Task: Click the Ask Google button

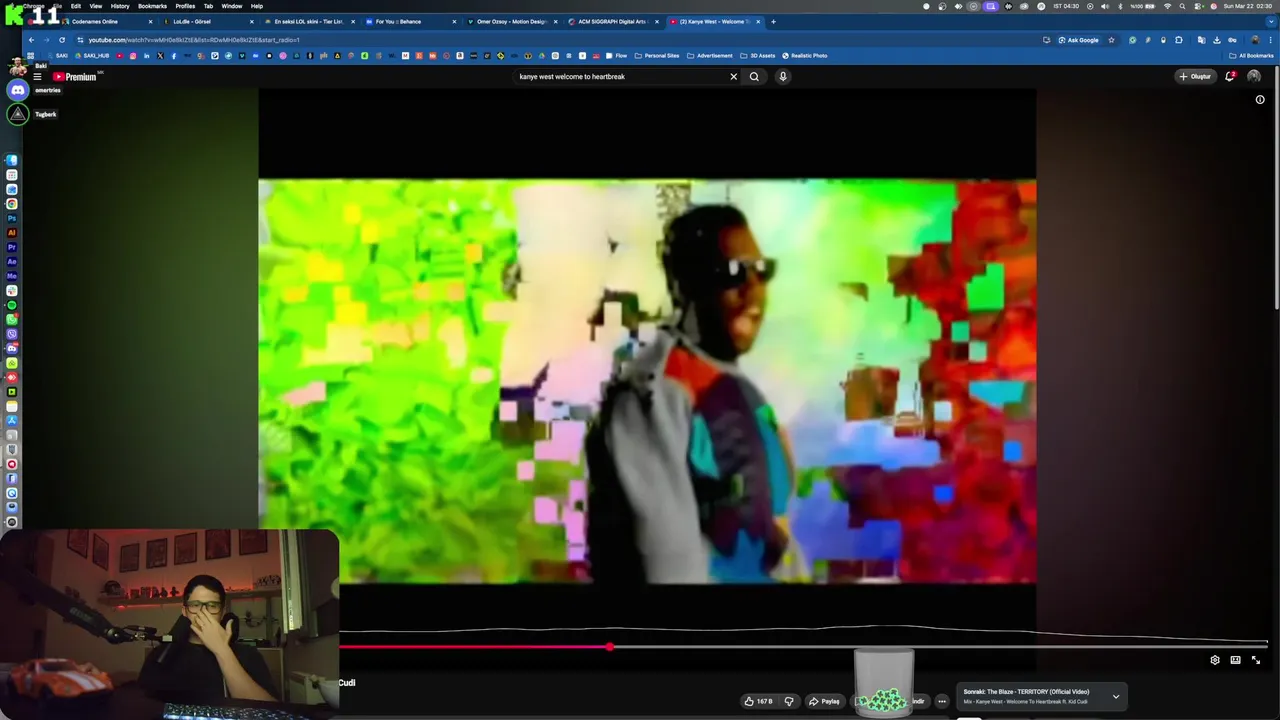Action: 1078,40
